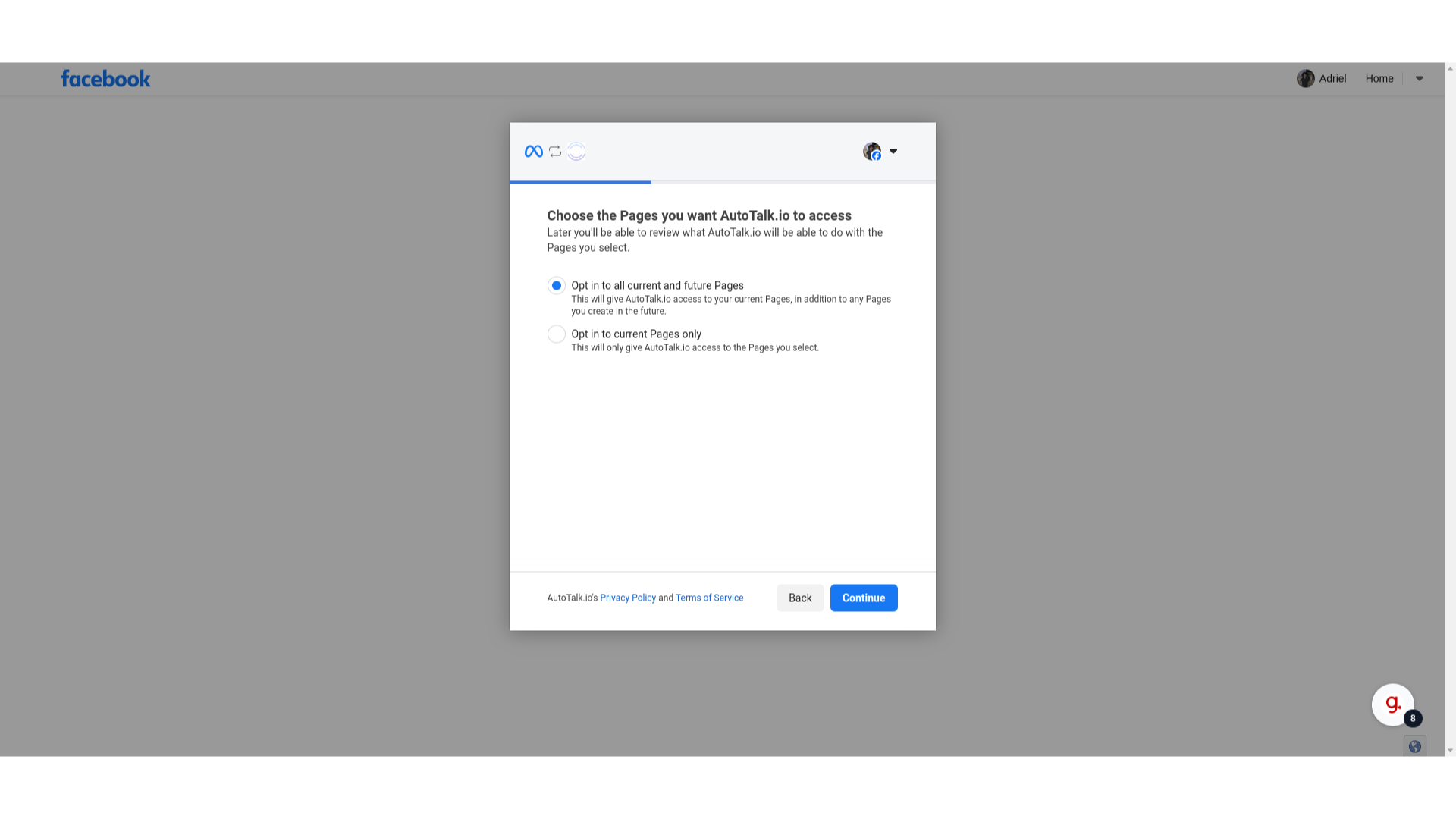Viewport: 1456px width, 819px height.
Task: Click the AutoTalk.io app circle icon
Action: pyautogui.click(x=576, y=152)
